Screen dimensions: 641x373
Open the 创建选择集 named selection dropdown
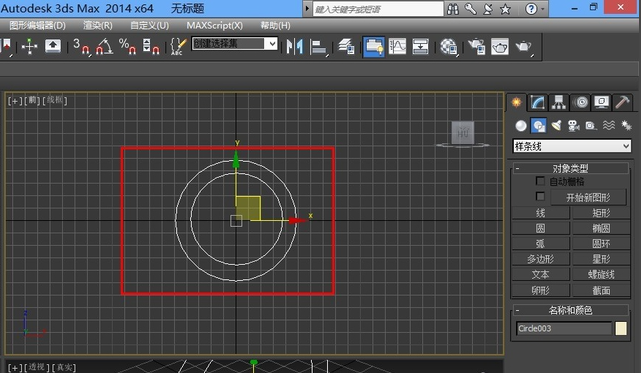(x=235, y=44)
